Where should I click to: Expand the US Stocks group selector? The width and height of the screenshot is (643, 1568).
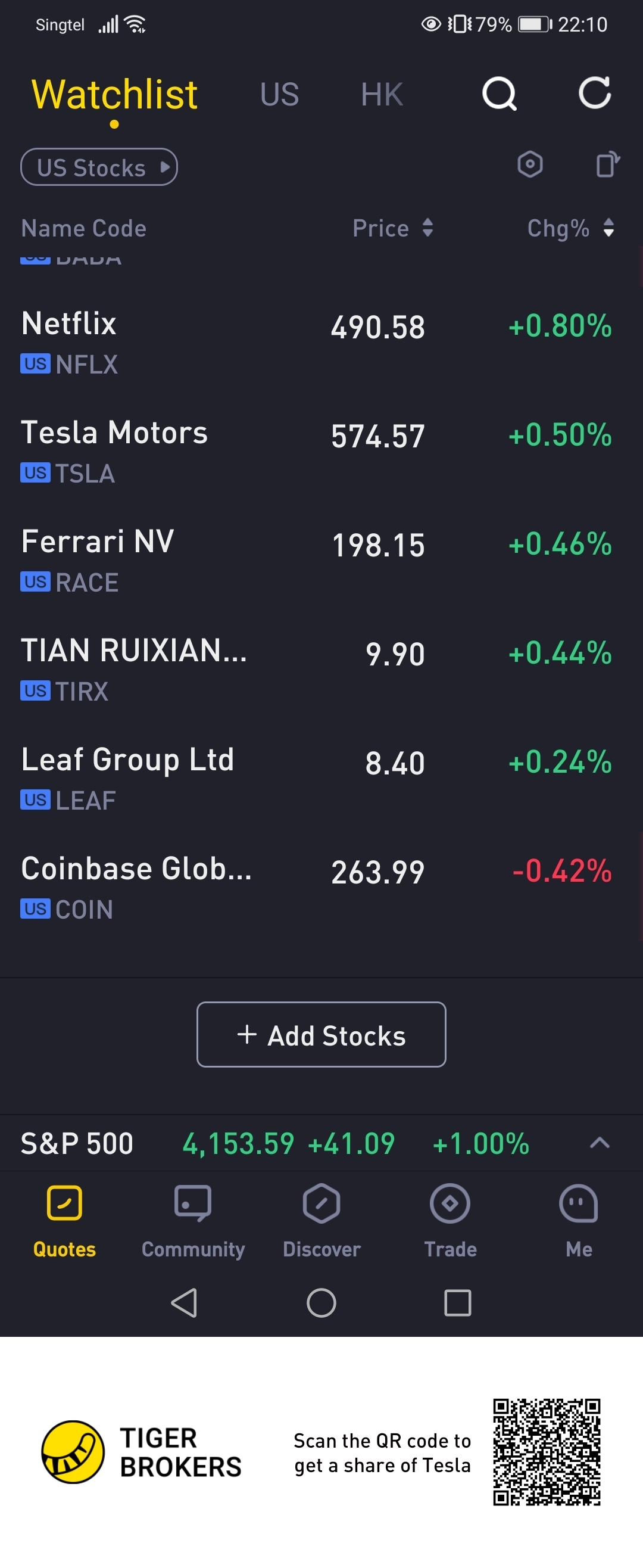(x=99, y=167)
